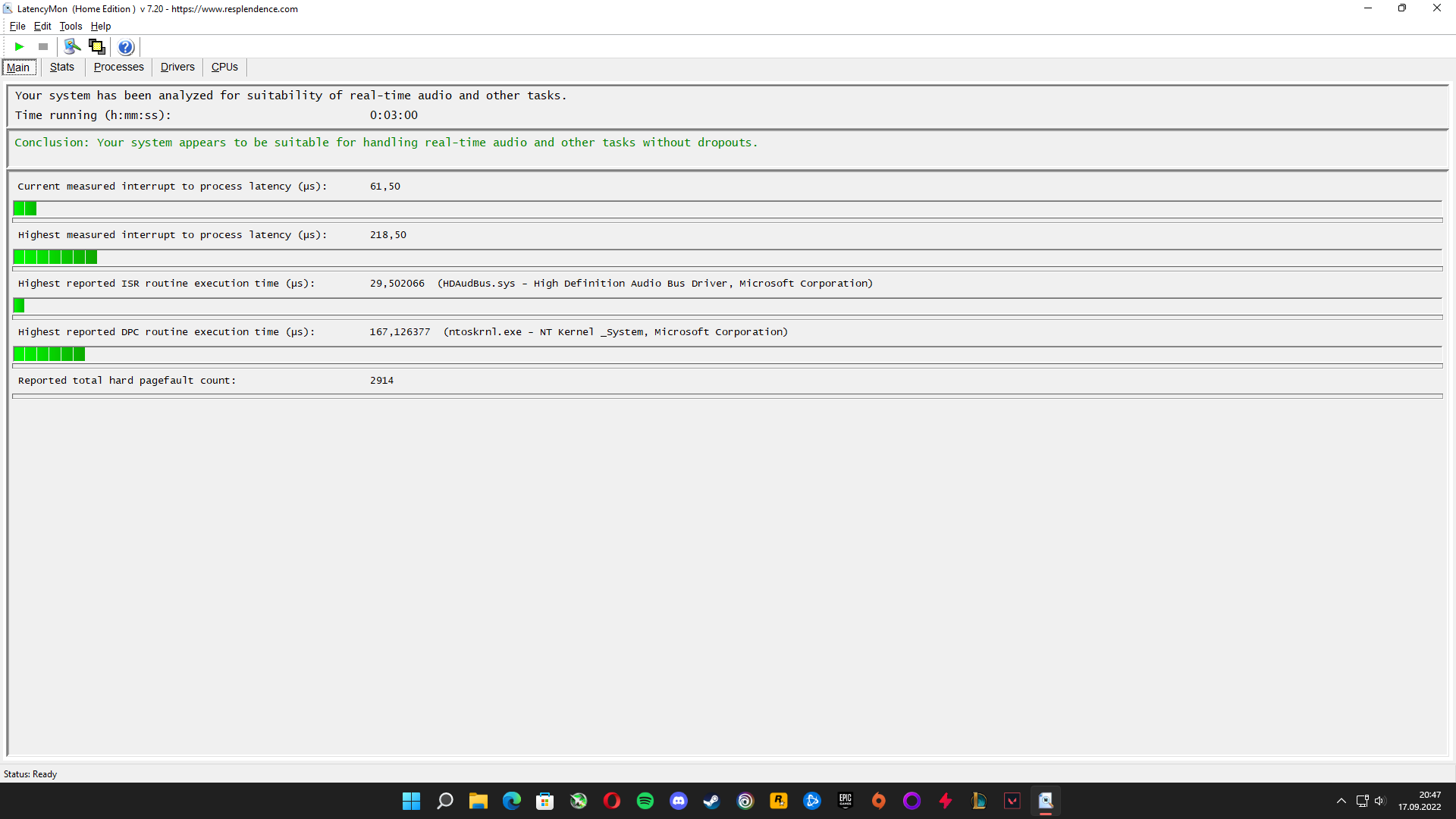Launch Steam from the taskbar
1456x819 pixels.
[x=711, y=801]
